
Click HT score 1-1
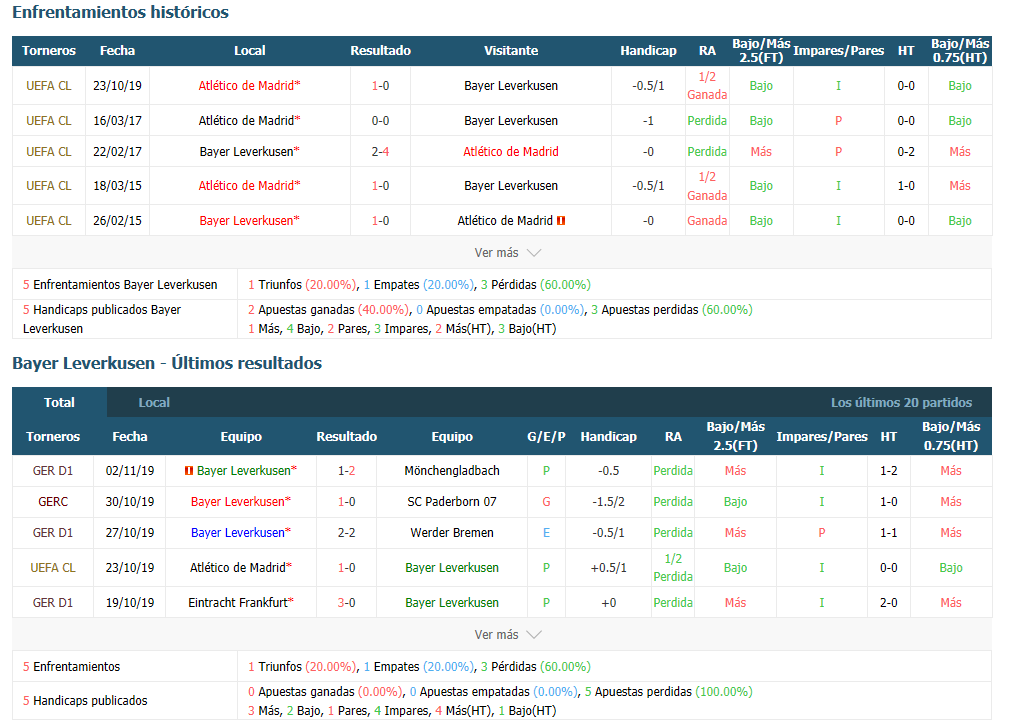coord(888,533)
